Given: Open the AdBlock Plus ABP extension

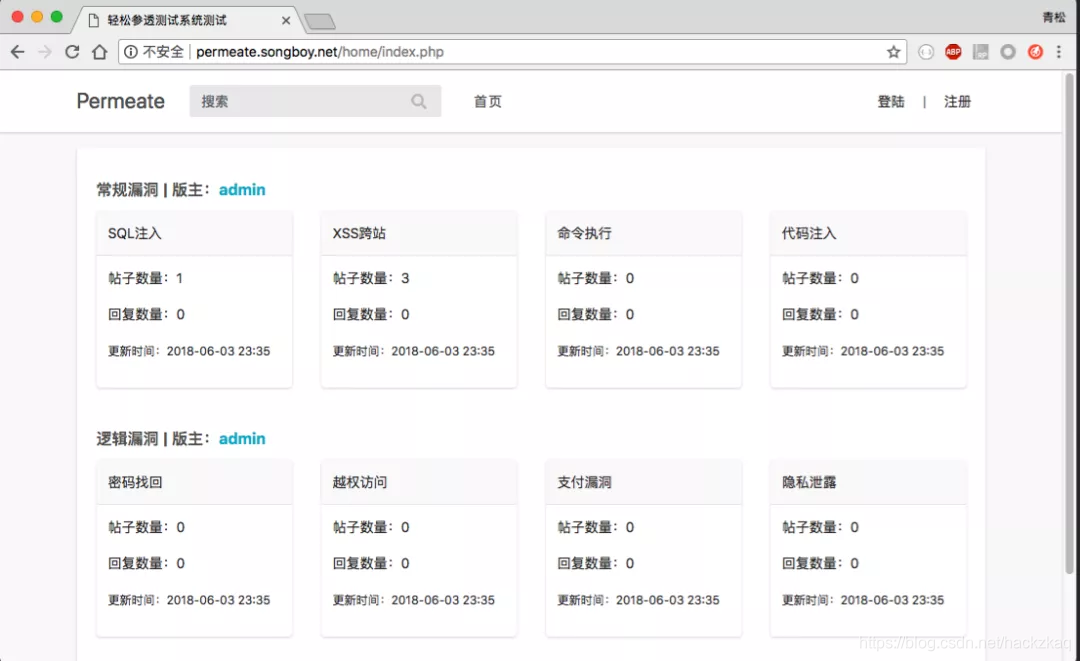Looking at the screenshot, I should tap(953, 52).
